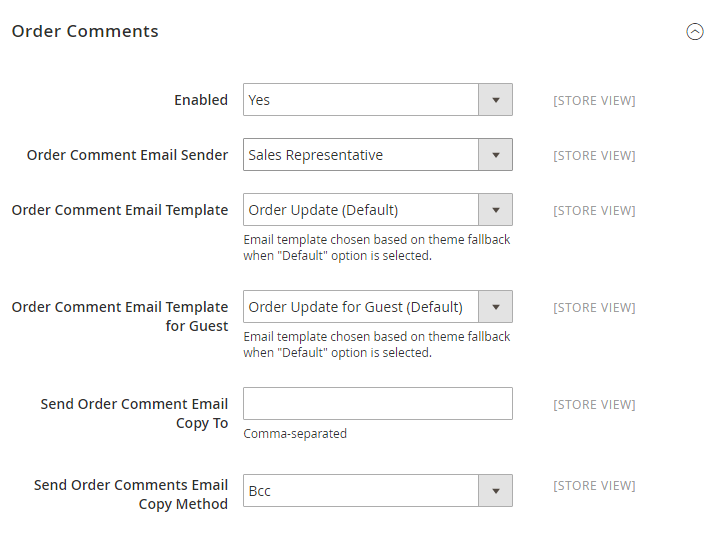Screen dimensions: 722x538
Task: Open Order Update (Default) template dropdown
Action: [x=378, y=210]
